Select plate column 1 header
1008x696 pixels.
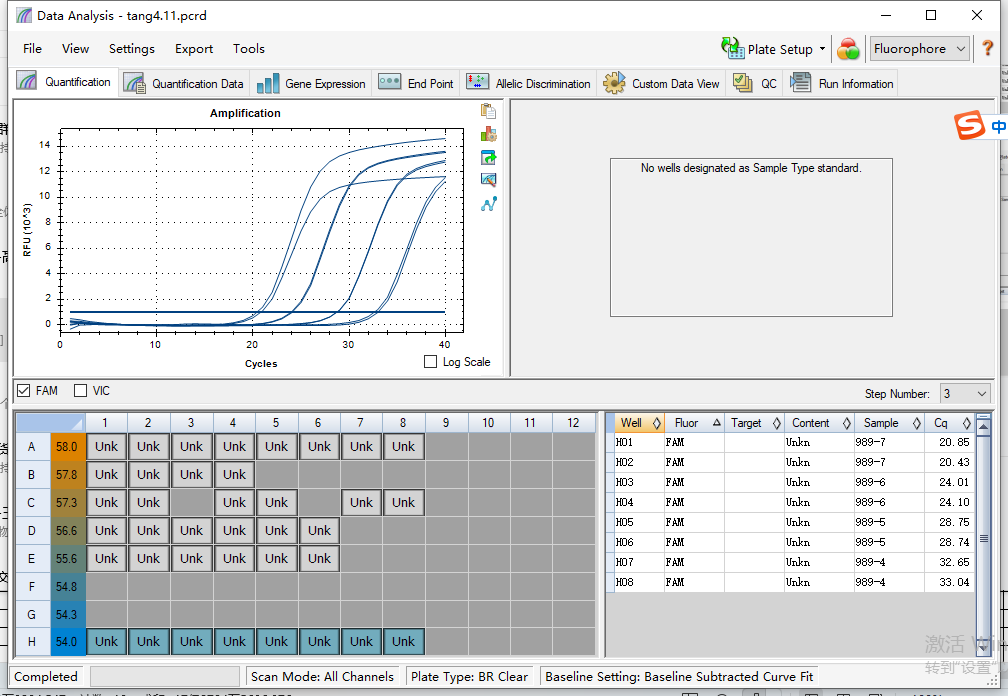point(105,423)
